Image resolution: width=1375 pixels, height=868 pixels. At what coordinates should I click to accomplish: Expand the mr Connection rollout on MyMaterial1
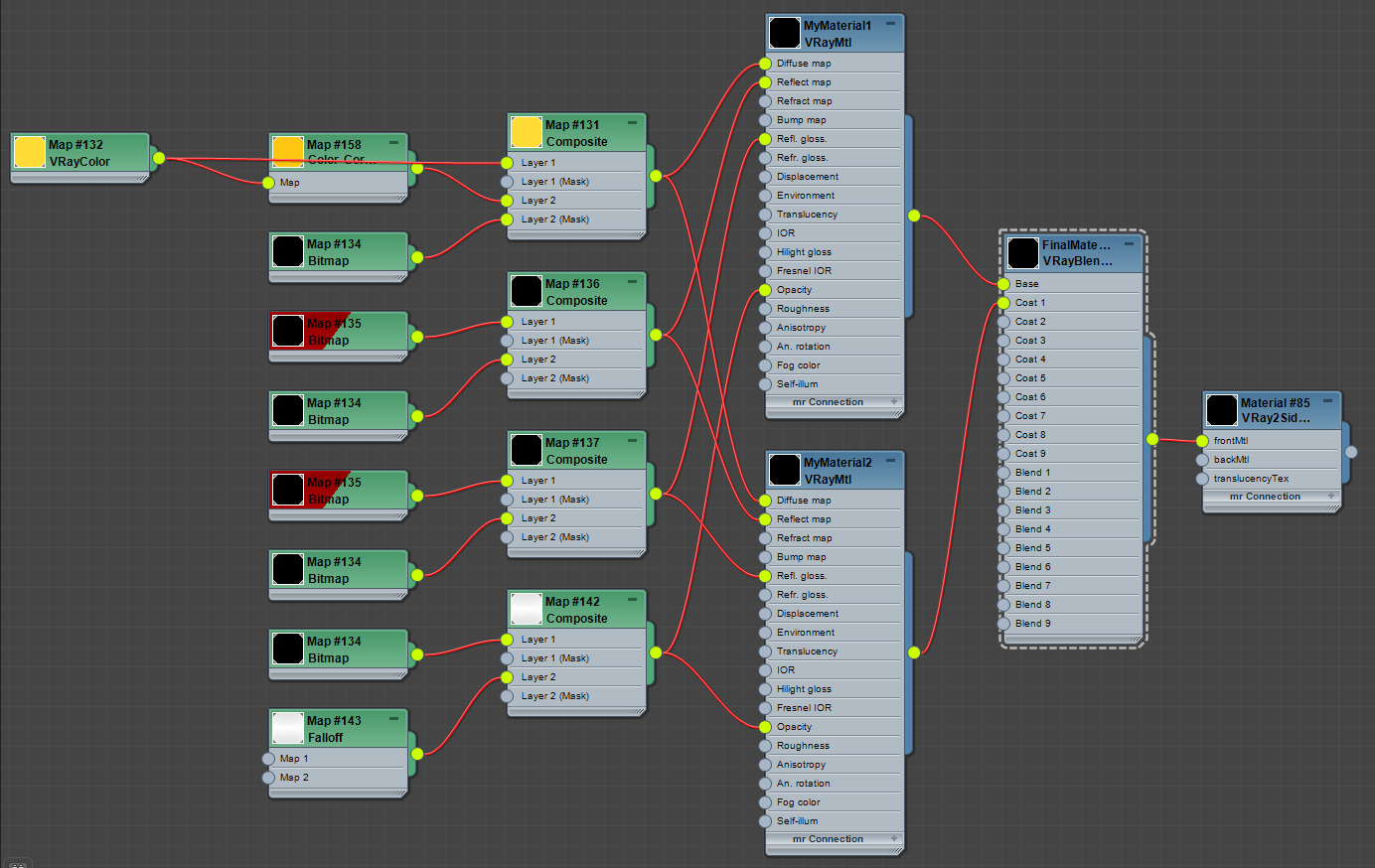tap(892, 401)
